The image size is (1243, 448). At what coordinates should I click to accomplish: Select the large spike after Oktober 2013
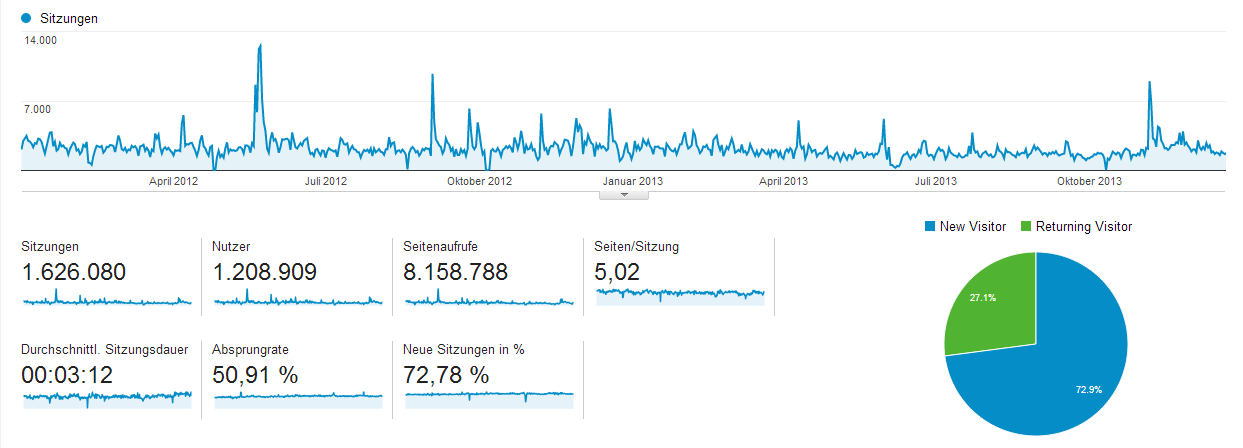point(1150,86)
